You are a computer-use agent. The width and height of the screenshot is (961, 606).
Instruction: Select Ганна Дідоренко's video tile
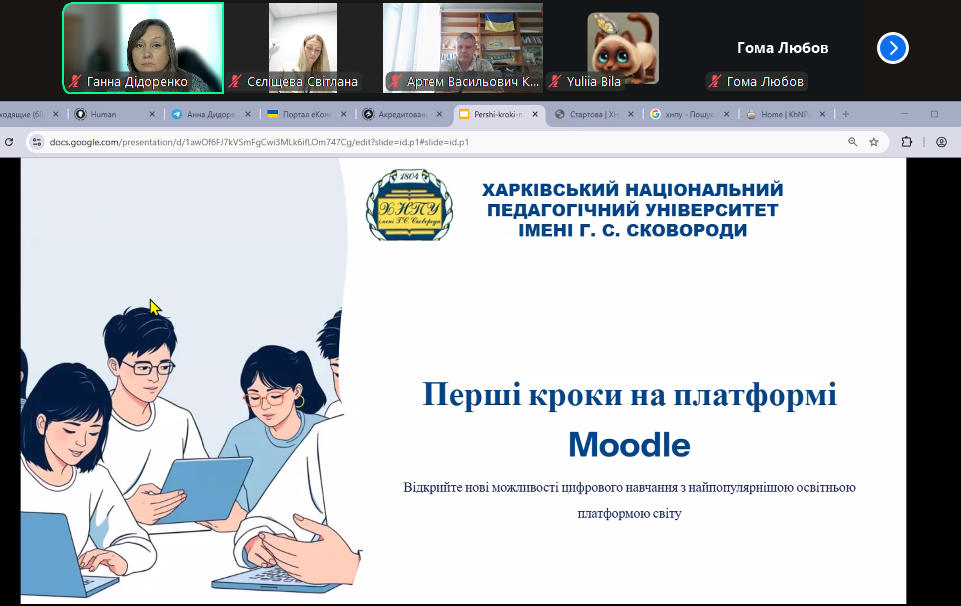click(143, 48)
